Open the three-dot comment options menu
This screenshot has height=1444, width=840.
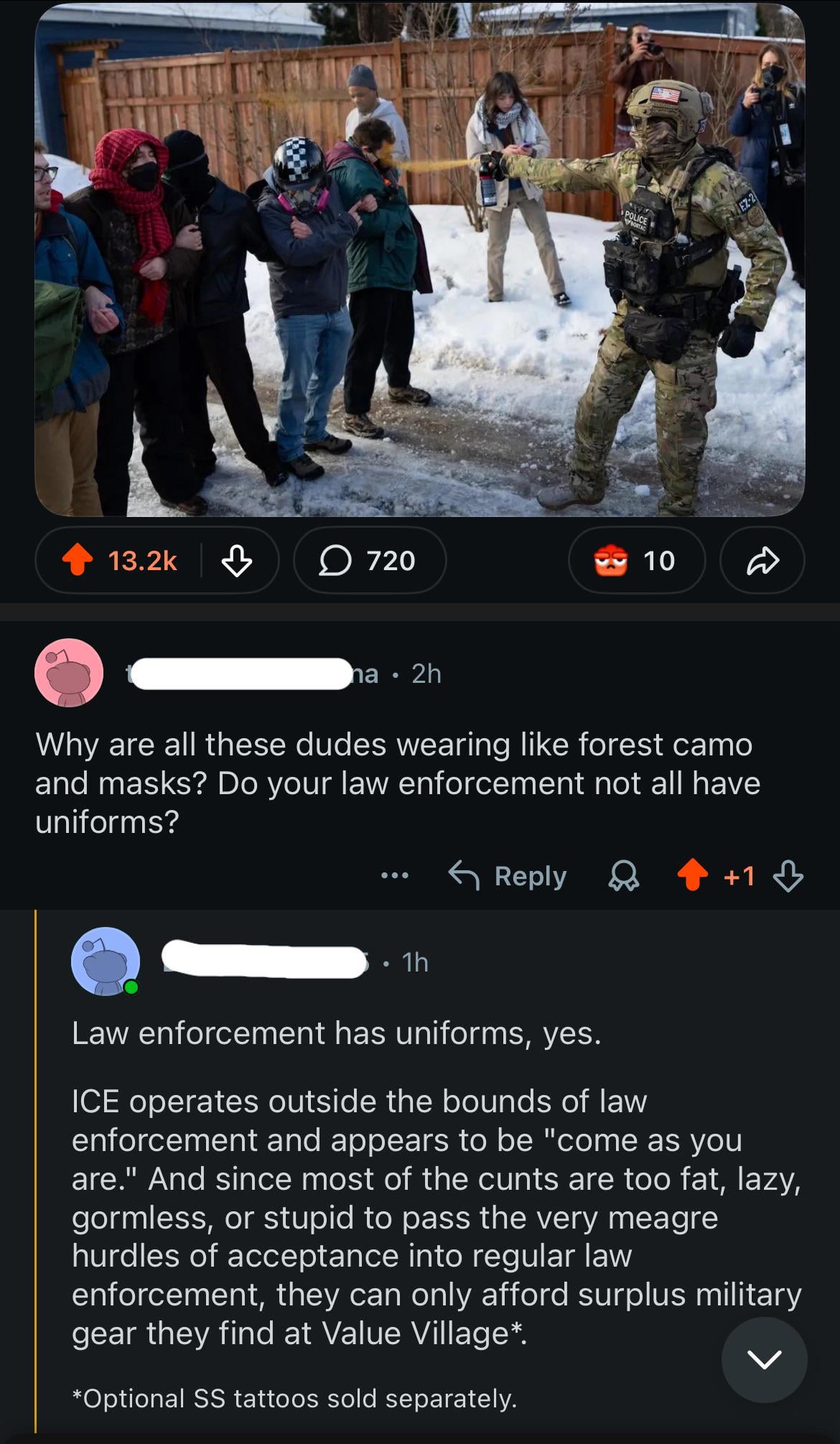[395, 875]
